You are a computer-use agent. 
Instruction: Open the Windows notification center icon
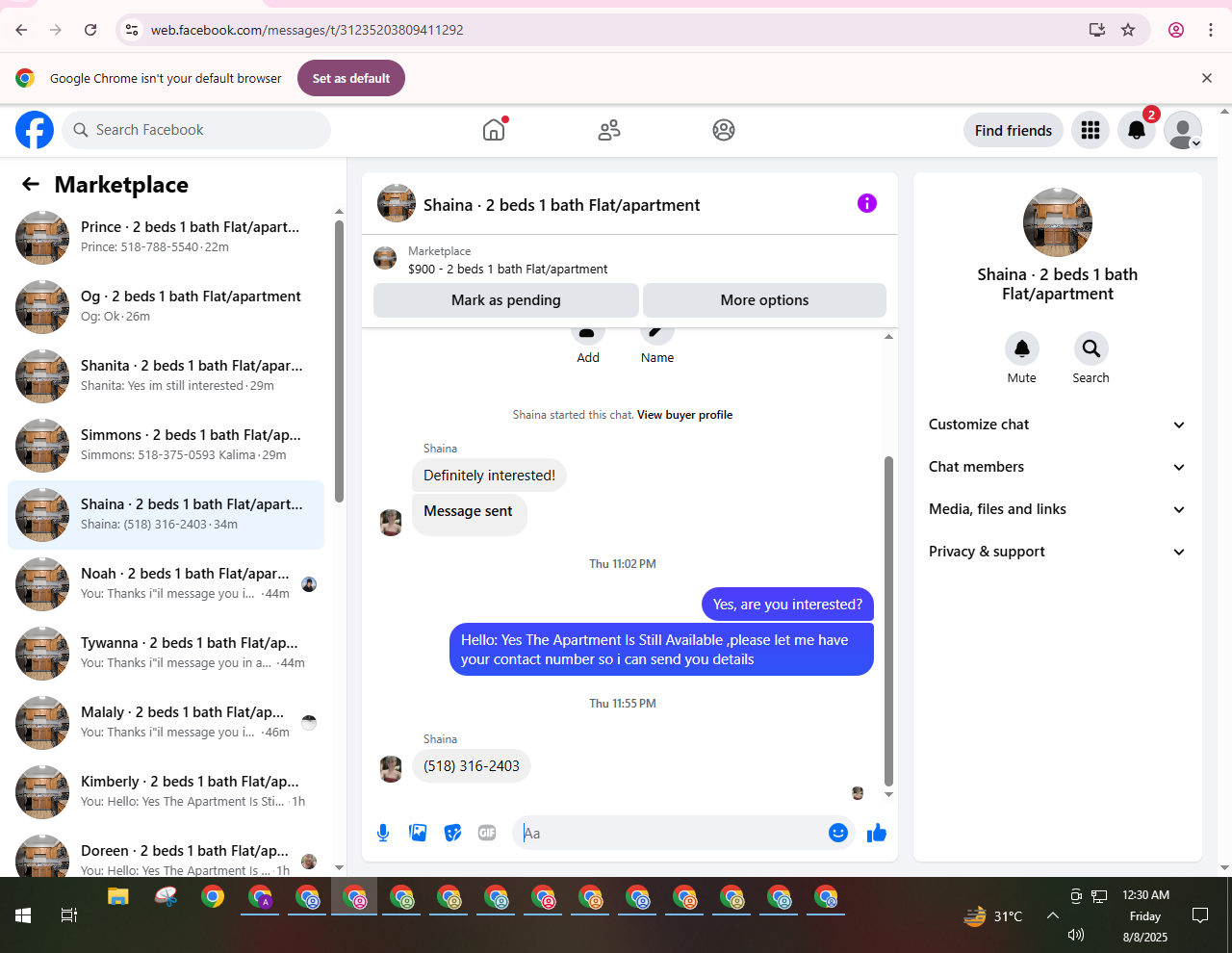point(1200,915)
